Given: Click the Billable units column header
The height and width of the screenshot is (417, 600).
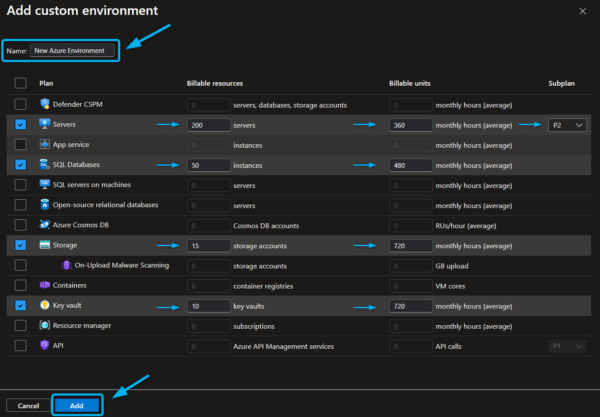Looking at the screenshot, I should tap(409, 83).
